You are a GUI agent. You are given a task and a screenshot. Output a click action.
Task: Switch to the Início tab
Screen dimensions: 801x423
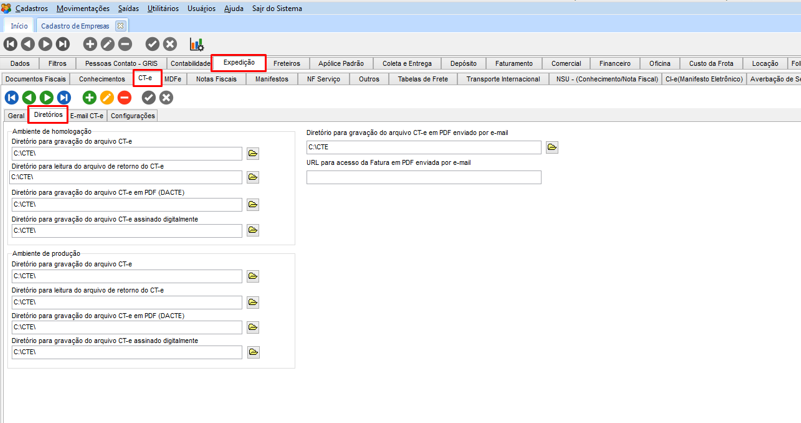pyautogui.click(x=19, y=26)
